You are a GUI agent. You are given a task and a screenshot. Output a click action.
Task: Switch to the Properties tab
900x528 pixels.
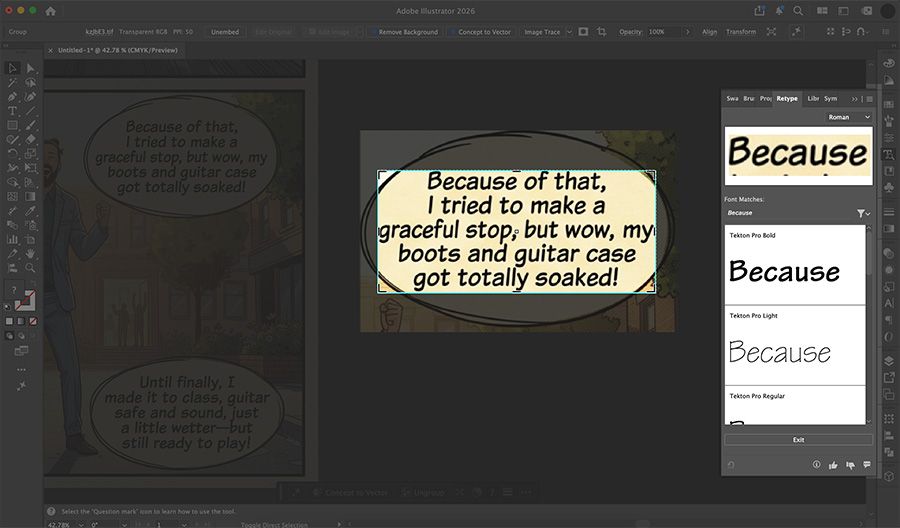point(766,99)
